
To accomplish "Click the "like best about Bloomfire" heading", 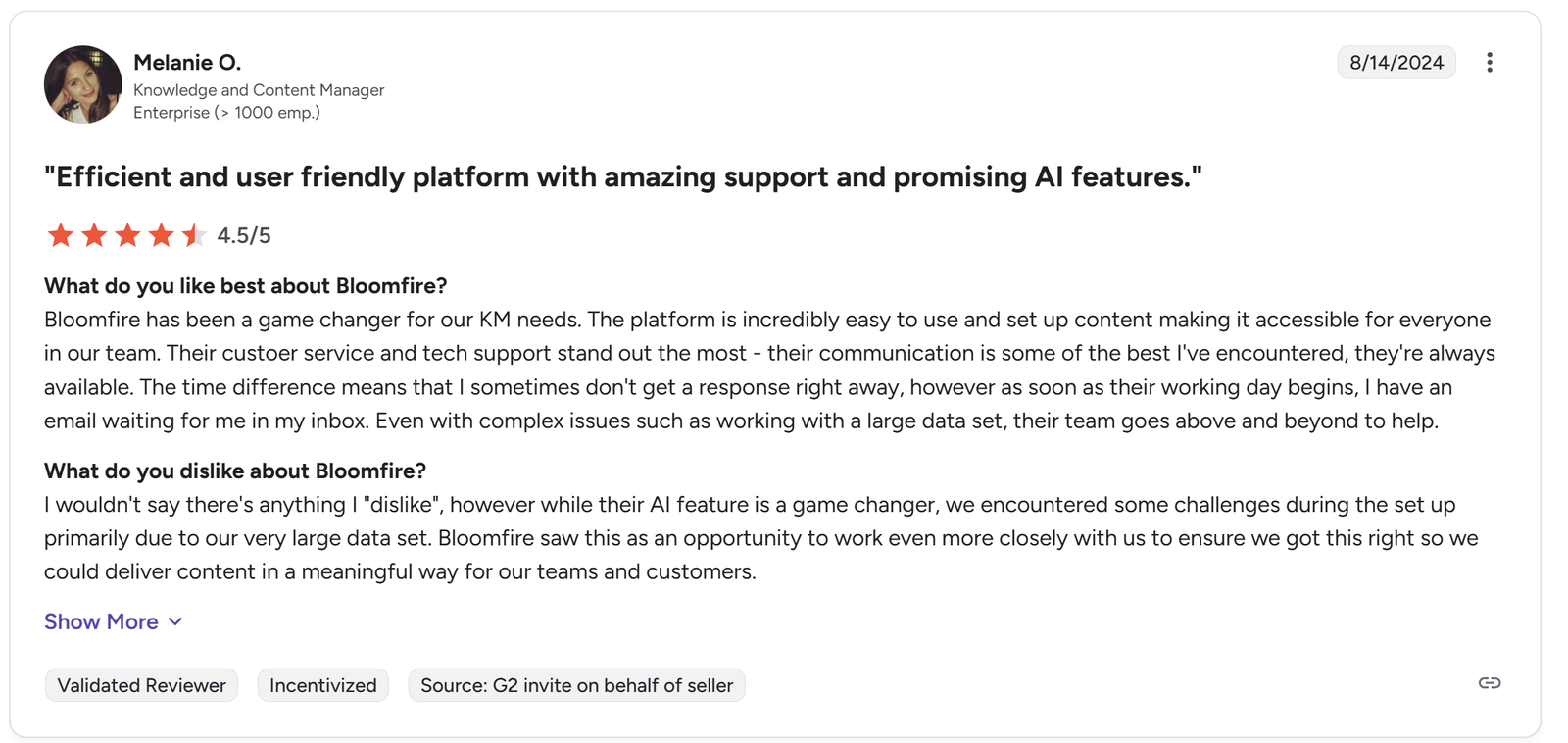I will [x=245, y=286].
